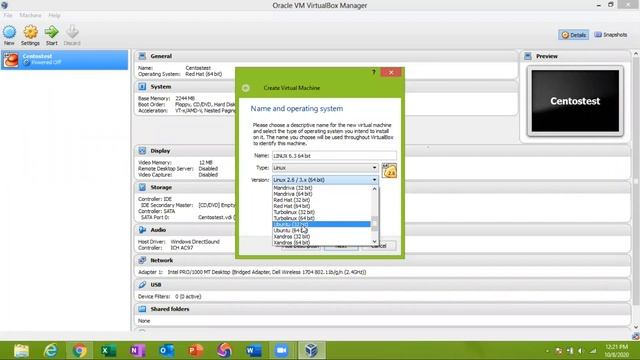This screenshot has height=360, width=640.
Task: Switch to the Snapshots view
Action: point(611,35)
